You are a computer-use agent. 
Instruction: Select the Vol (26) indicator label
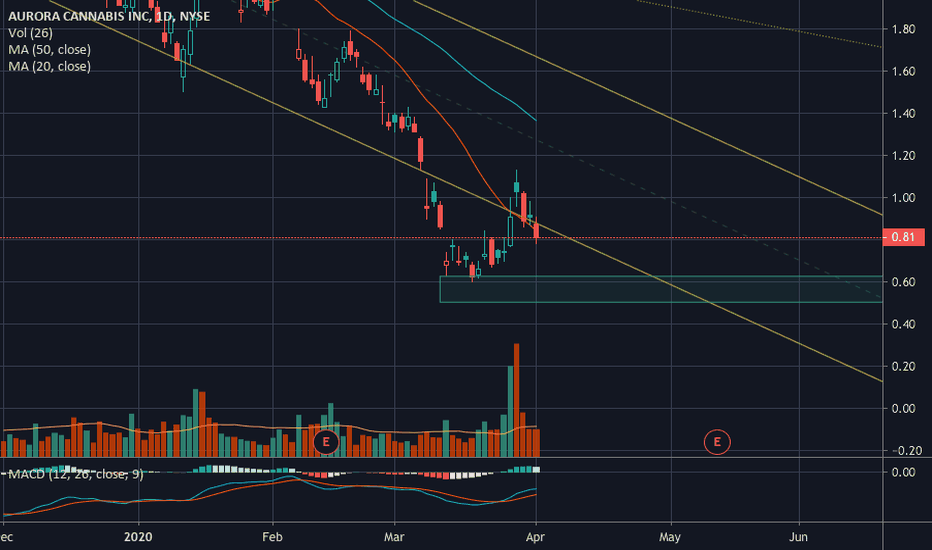tap(30, 33)
